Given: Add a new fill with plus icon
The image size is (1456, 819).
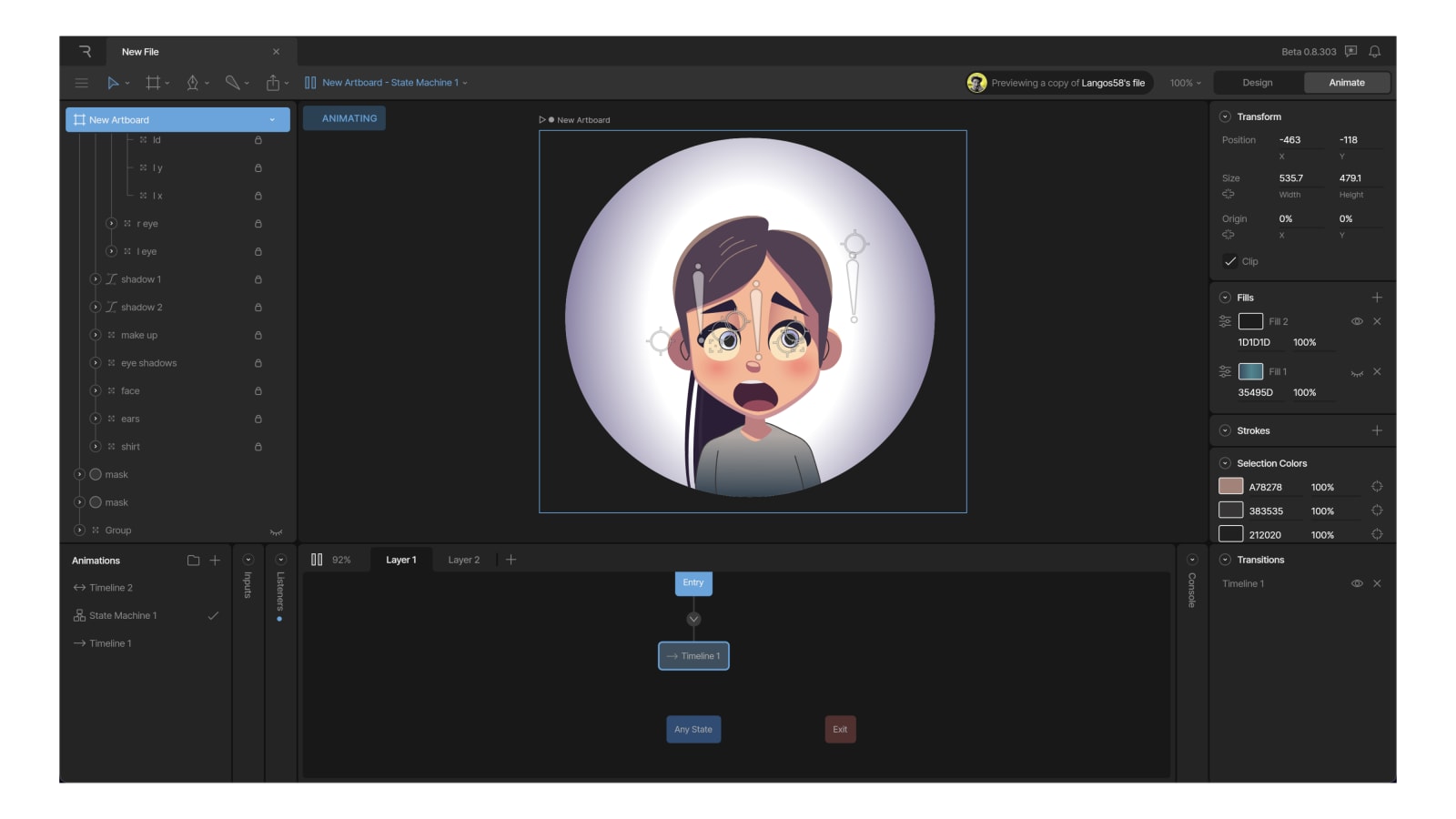Looking at the screenshot, I should [1377, 298].
